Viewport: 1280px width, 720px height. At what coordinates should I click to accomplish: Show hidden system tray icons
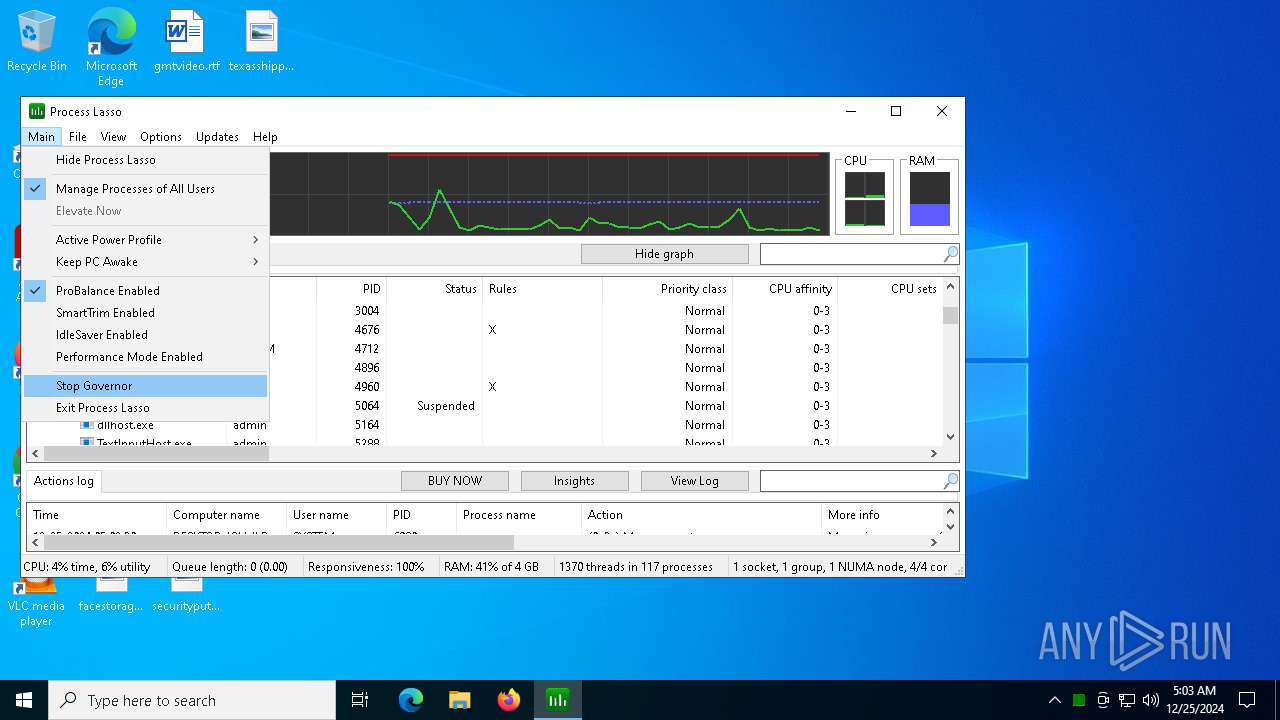point(1054,700)
